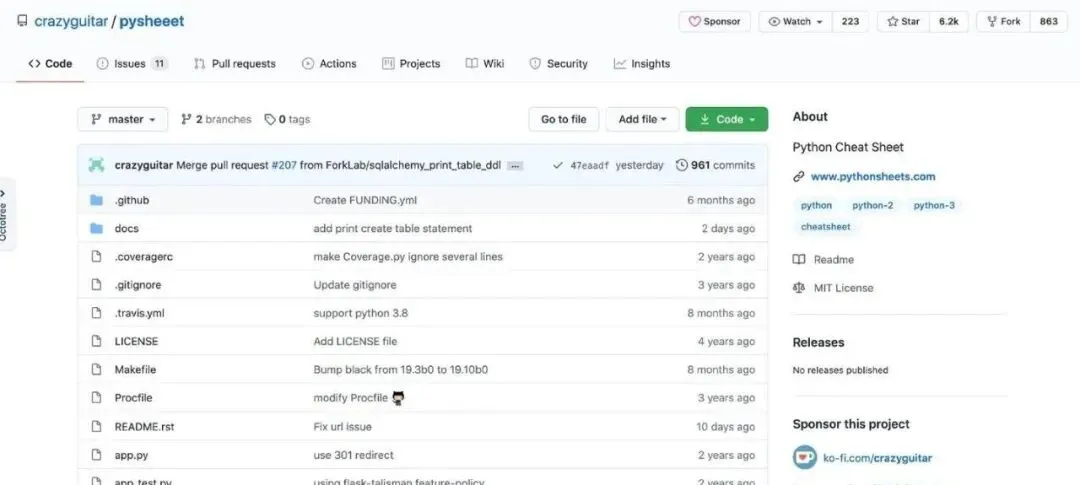The height and width of the screenshot is (485, 1080).
Task: Click the Go to file button
Action: point(563,119)
